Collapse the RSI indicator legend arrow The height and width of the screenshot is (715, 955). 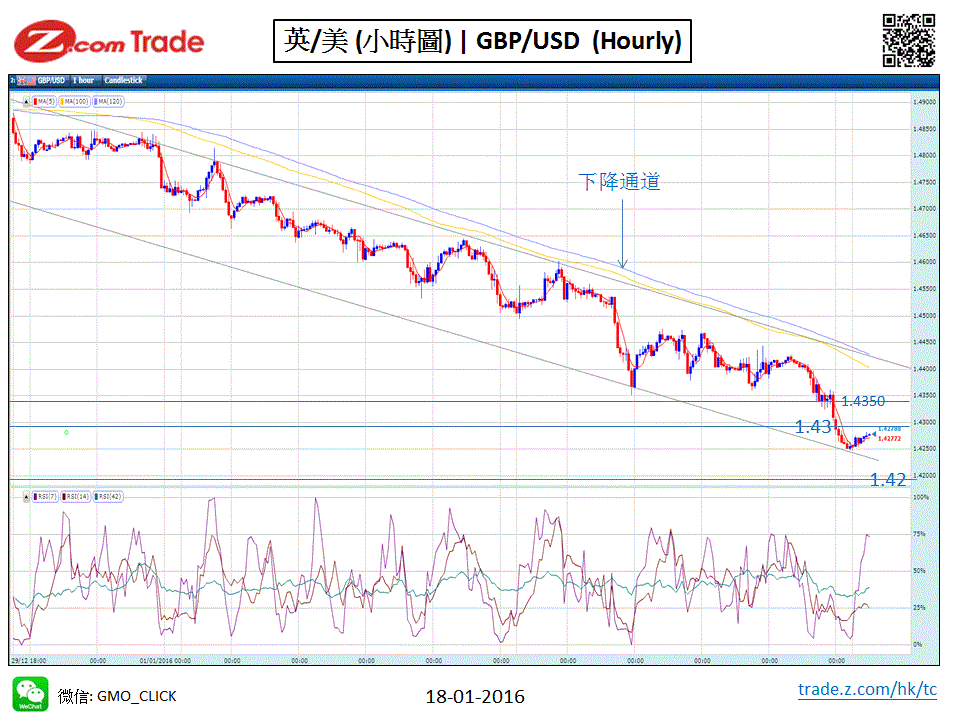(26, 497)
